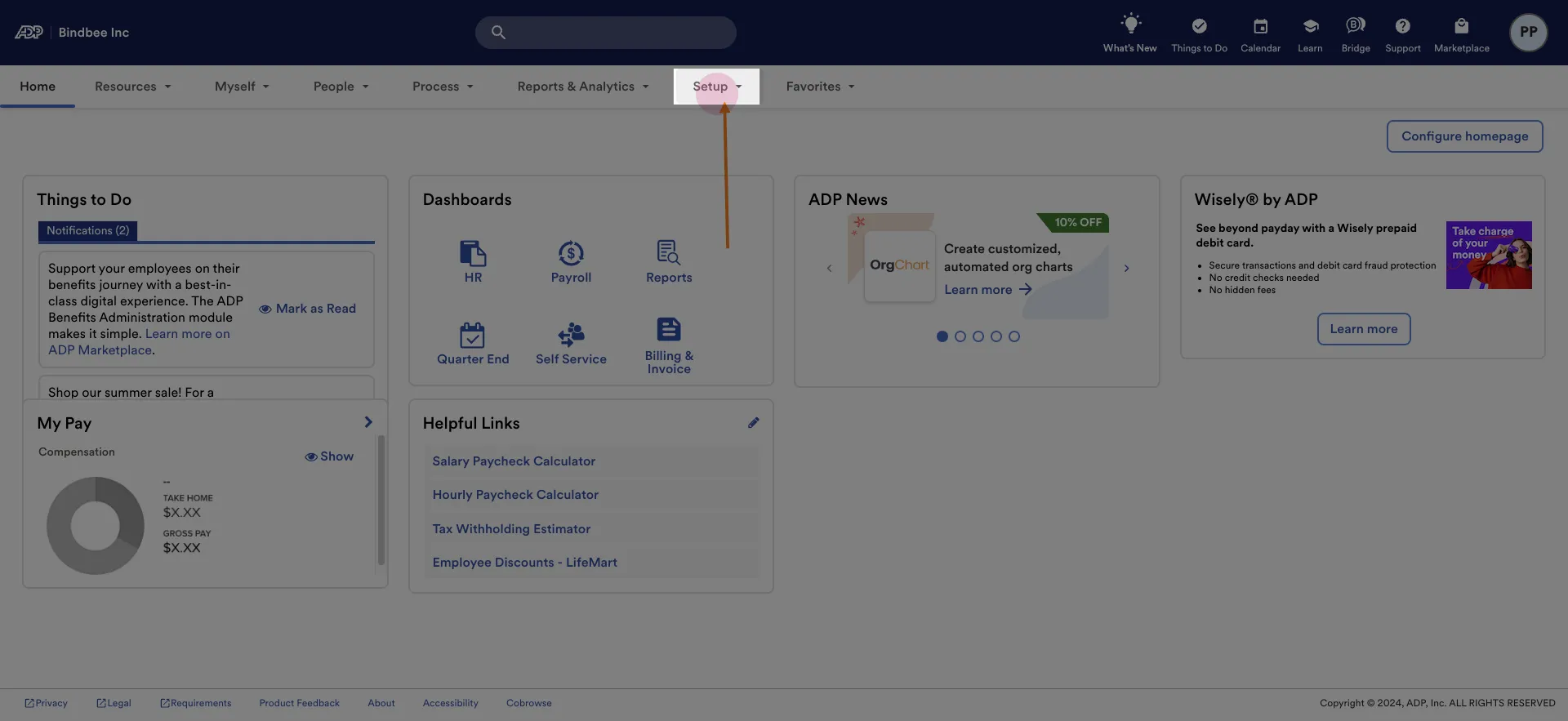The width and height of the screenshot is (1568, 721).
Task: Click the My Pay panel scrollbar
Action: point(381,500)
